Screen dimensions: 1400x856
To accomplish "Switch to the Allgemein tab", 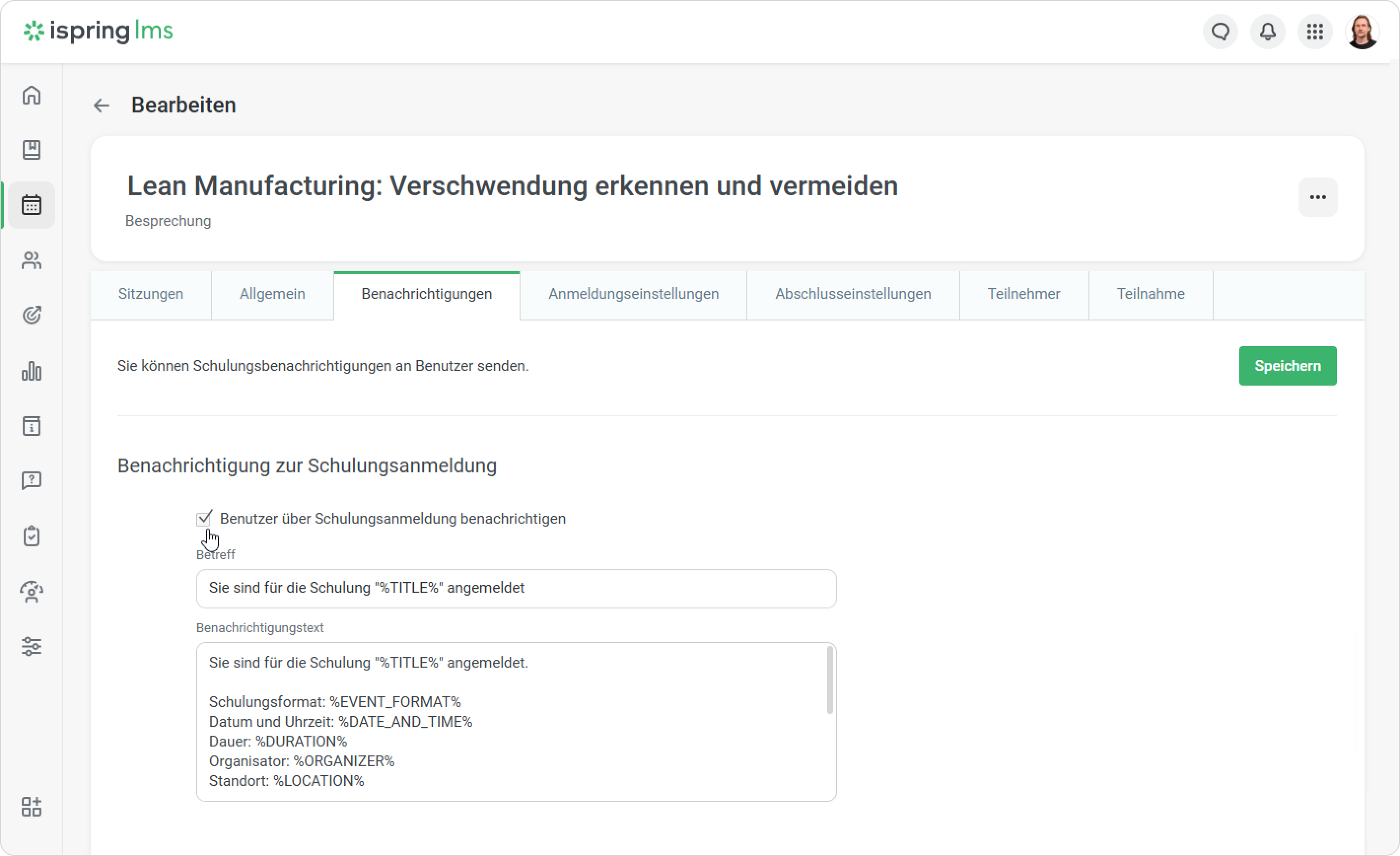I will [x=272, y=294].
